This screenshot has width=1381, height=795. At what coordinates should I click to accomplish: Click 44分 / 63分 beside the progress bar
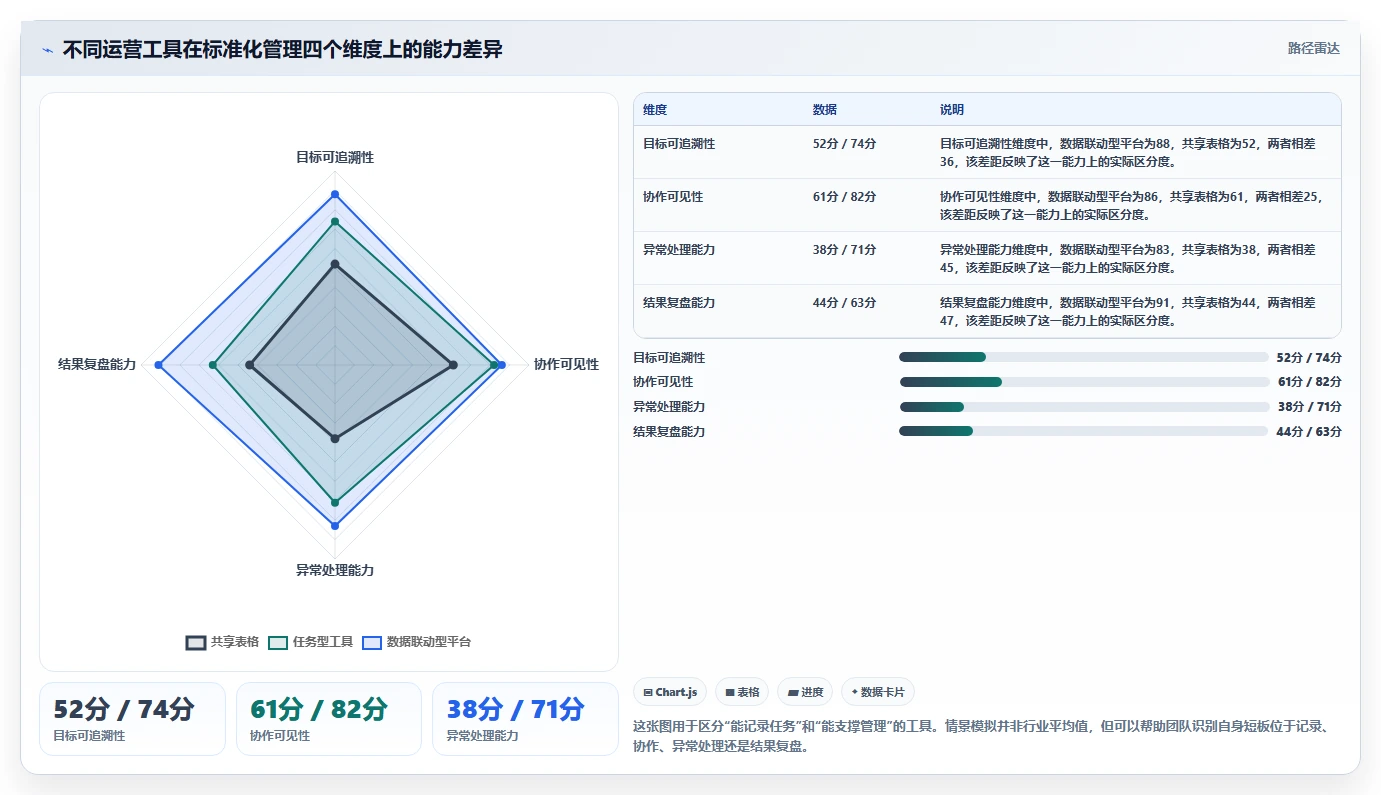pos(1309,432)
